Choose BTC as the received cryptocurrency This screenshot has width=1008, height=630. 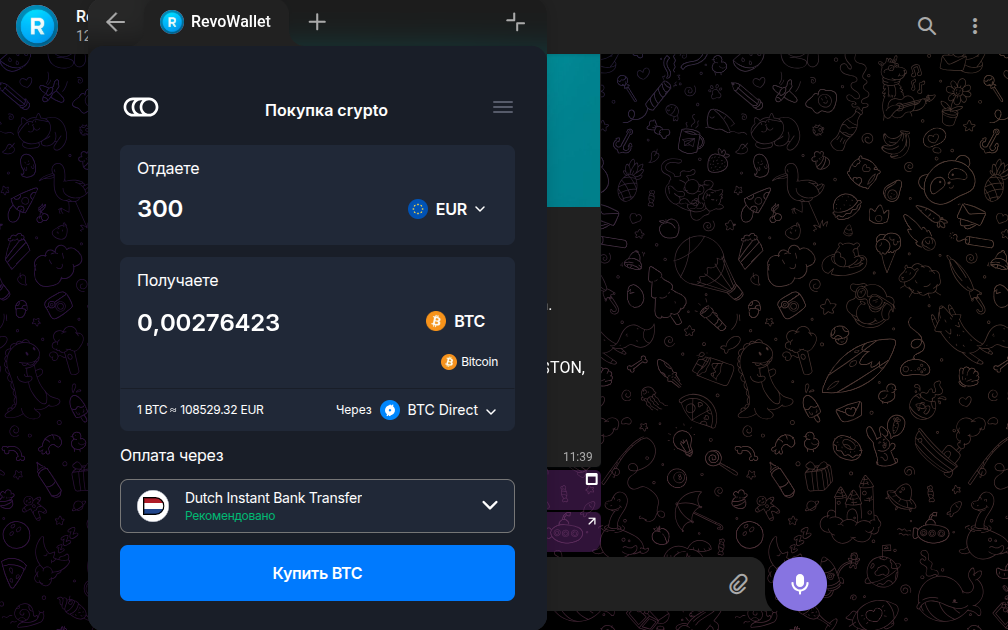[456, 321]
